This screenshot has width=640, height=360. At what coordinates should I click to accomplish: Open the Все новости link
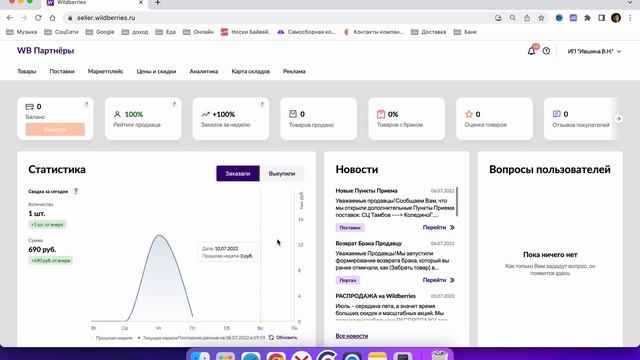351,336
